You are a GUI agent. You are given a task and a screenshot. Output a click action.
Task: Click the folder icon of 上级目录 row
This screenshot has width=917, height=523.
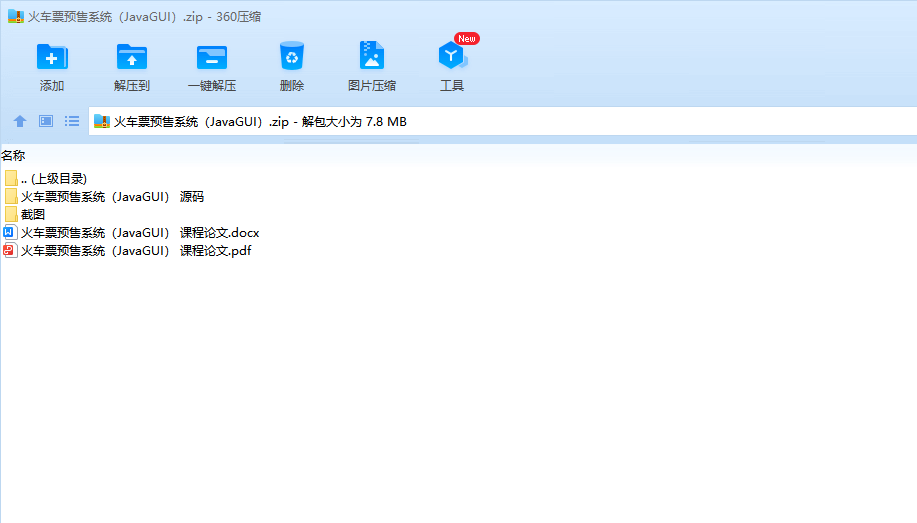point(11,178)
